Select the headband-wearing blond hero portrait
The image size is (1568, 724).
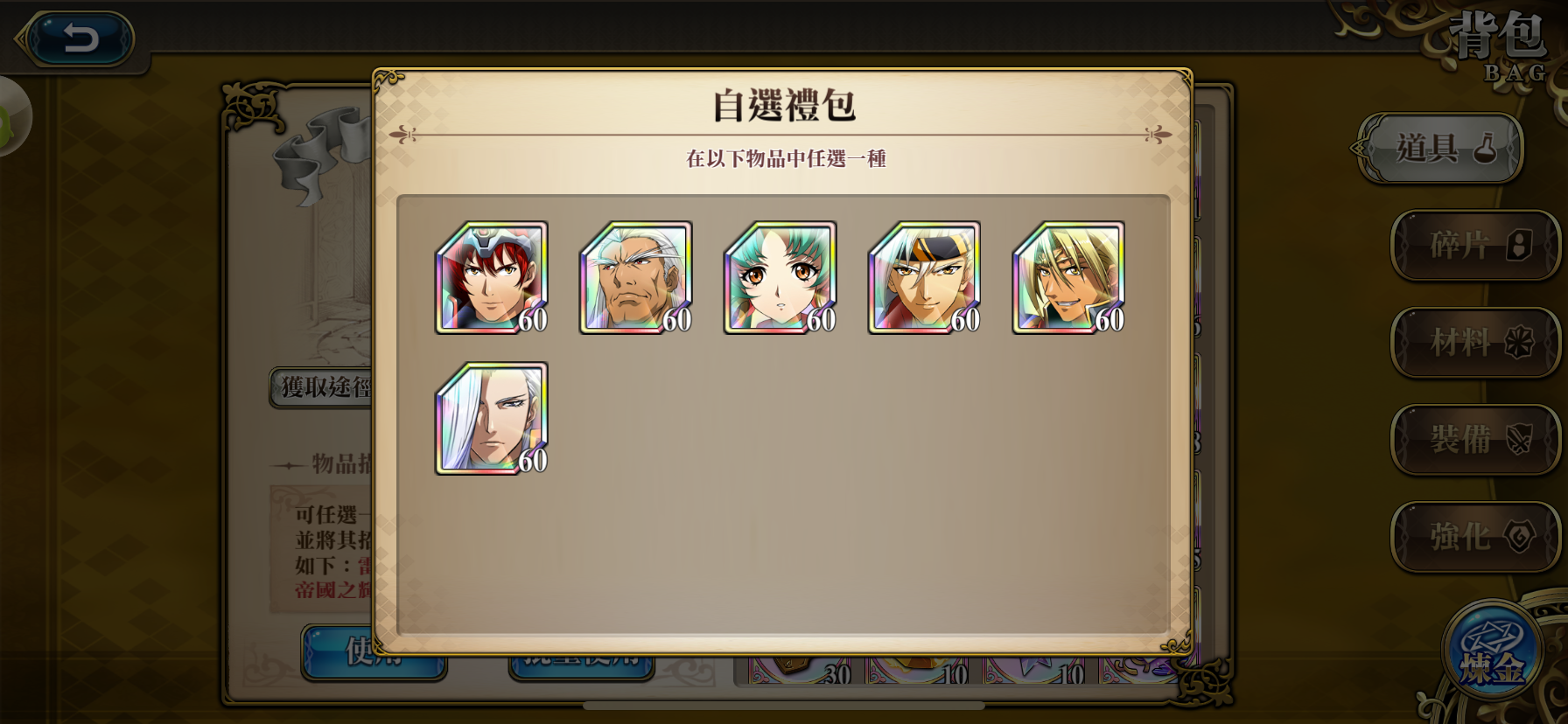point(925,277)
